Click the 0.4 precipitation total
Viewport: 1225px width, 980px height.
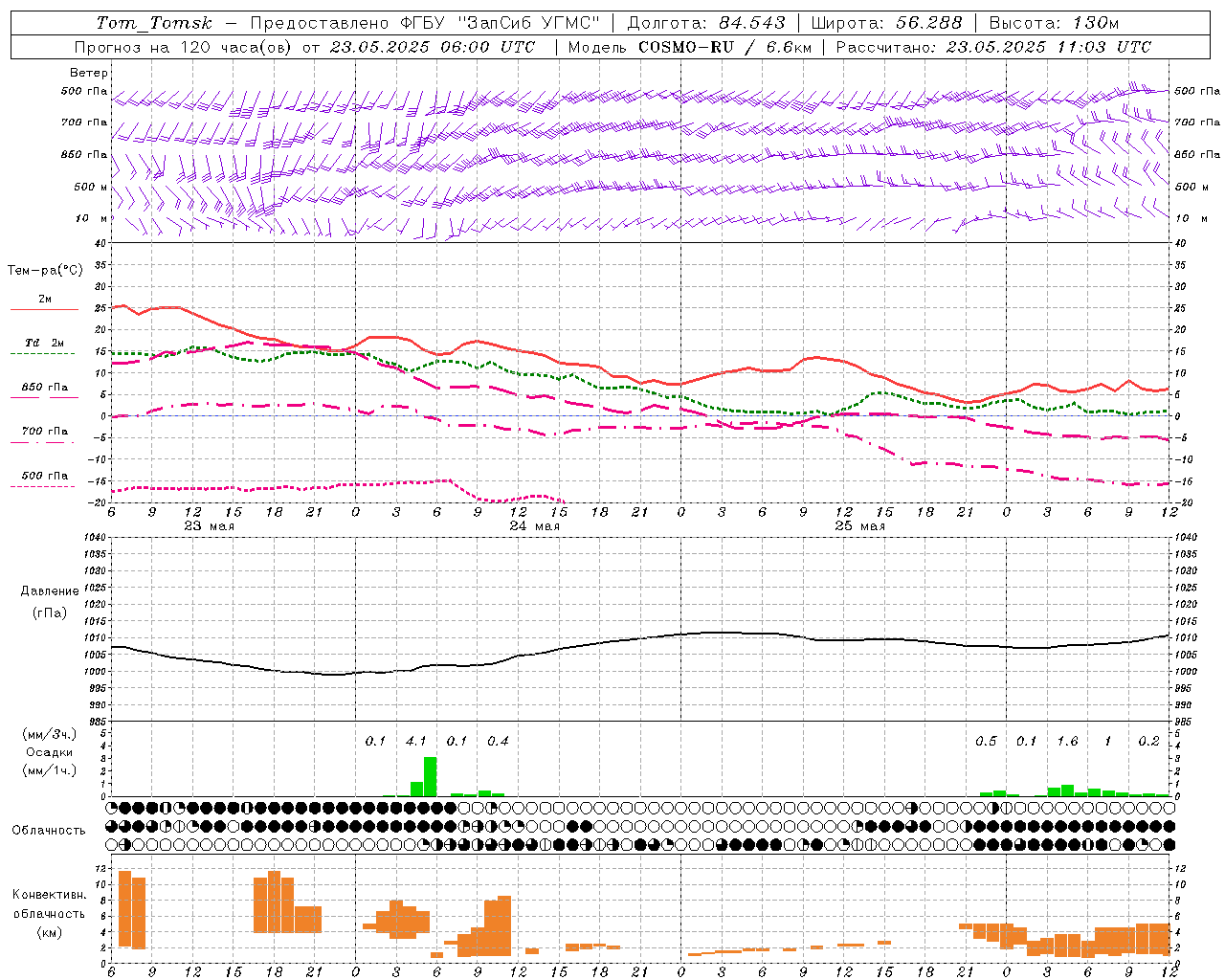point(498,741)
